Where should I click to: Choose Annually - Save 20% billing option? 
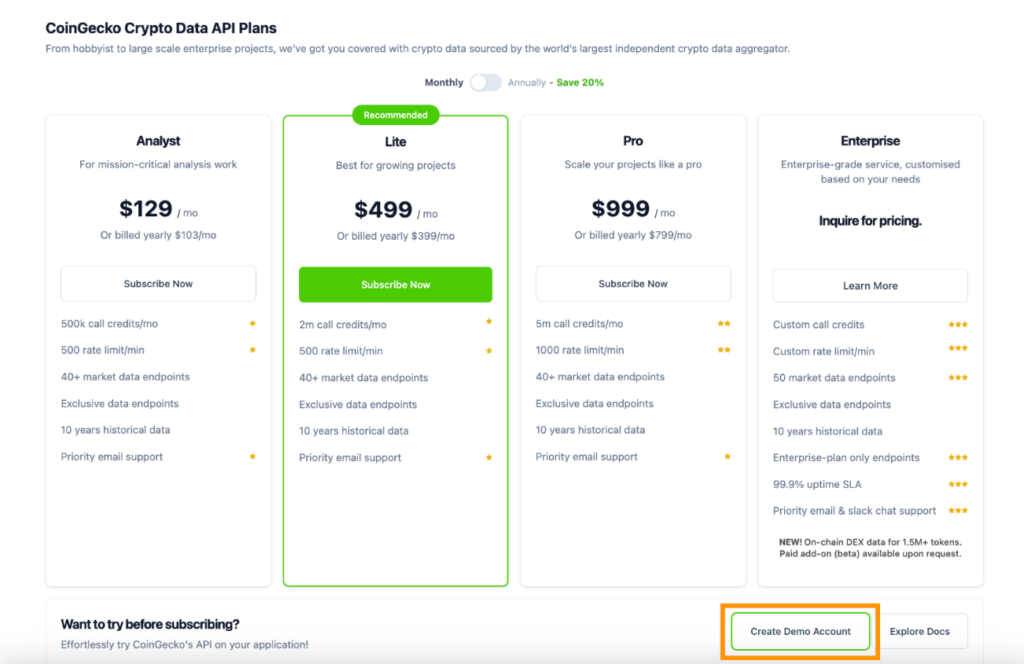[556, 83]
